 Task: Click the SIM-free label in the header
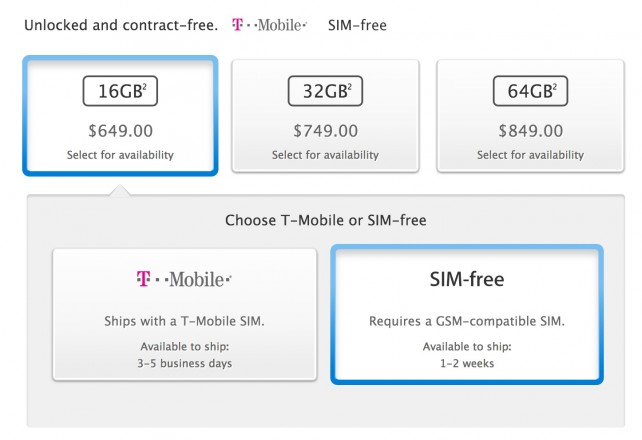pyautogui.click(x=357, y=25)
